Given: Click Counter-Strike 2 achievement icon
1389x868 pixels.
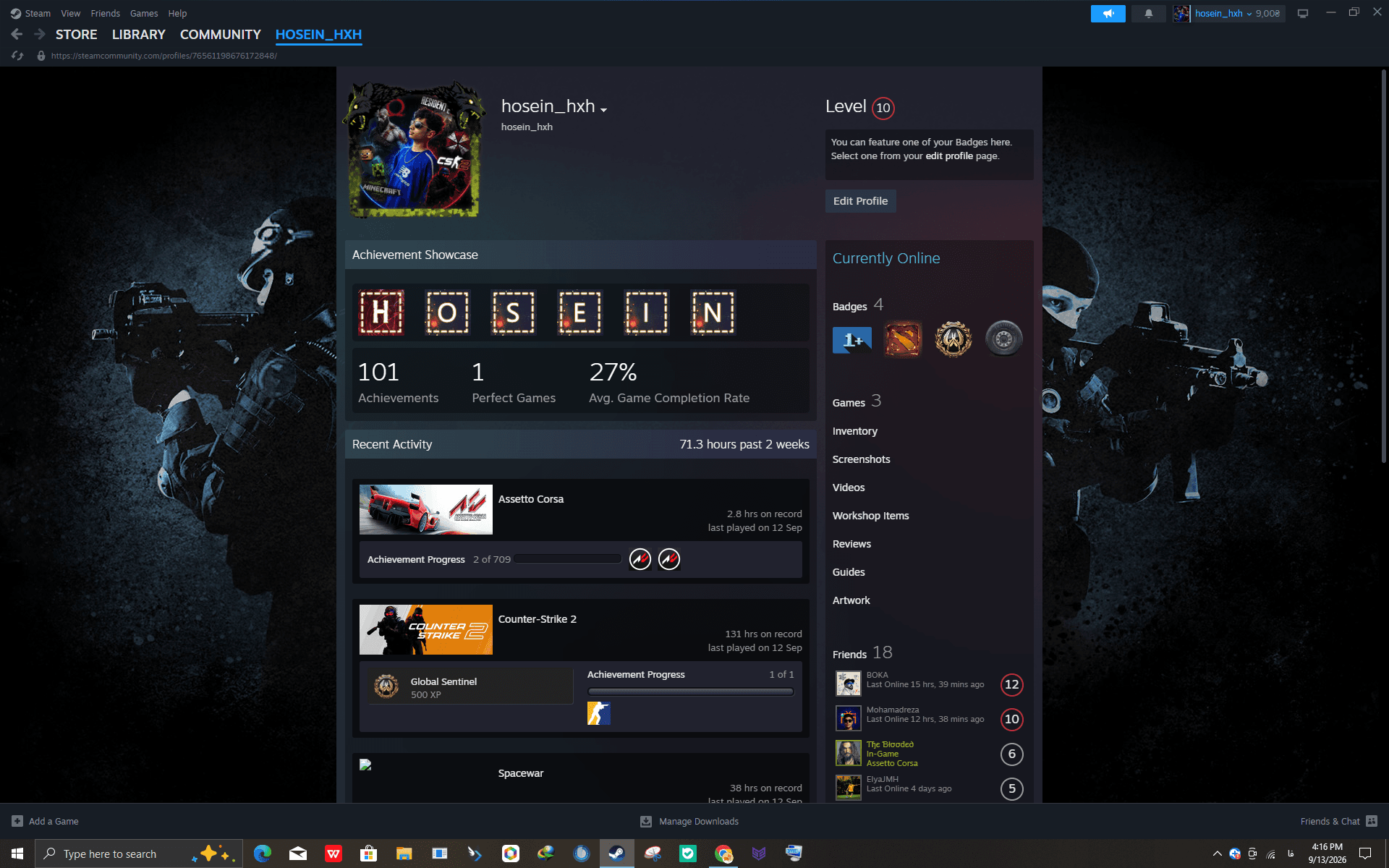Looking at the screenshot, I should pyautogui.click(x=599, y=713).
